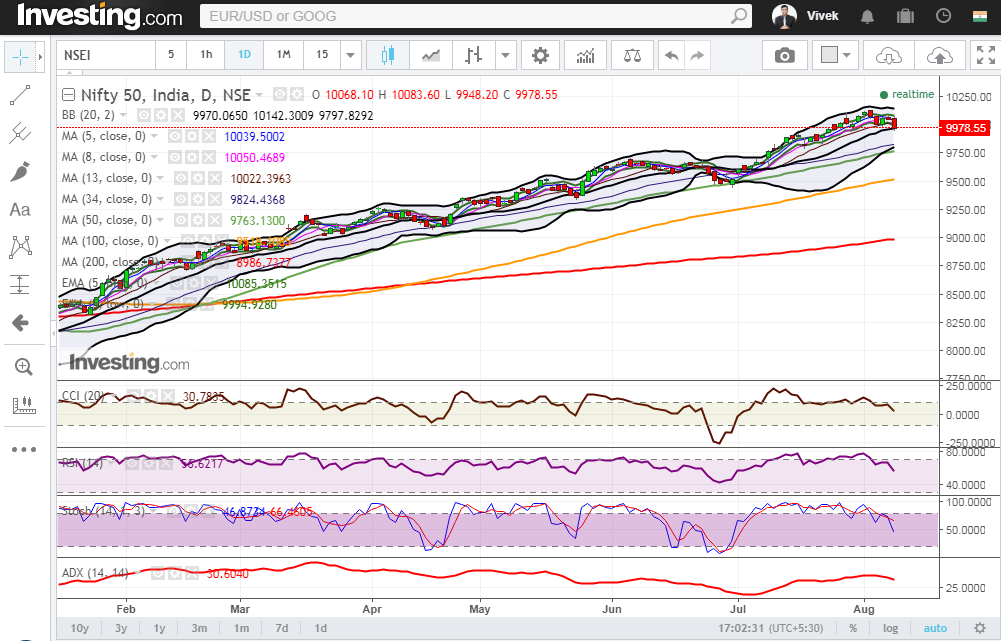Screen dimensions: 1001x641
Task: Click the EUR/USD or GOOG search field
Action: pos(476,16)
